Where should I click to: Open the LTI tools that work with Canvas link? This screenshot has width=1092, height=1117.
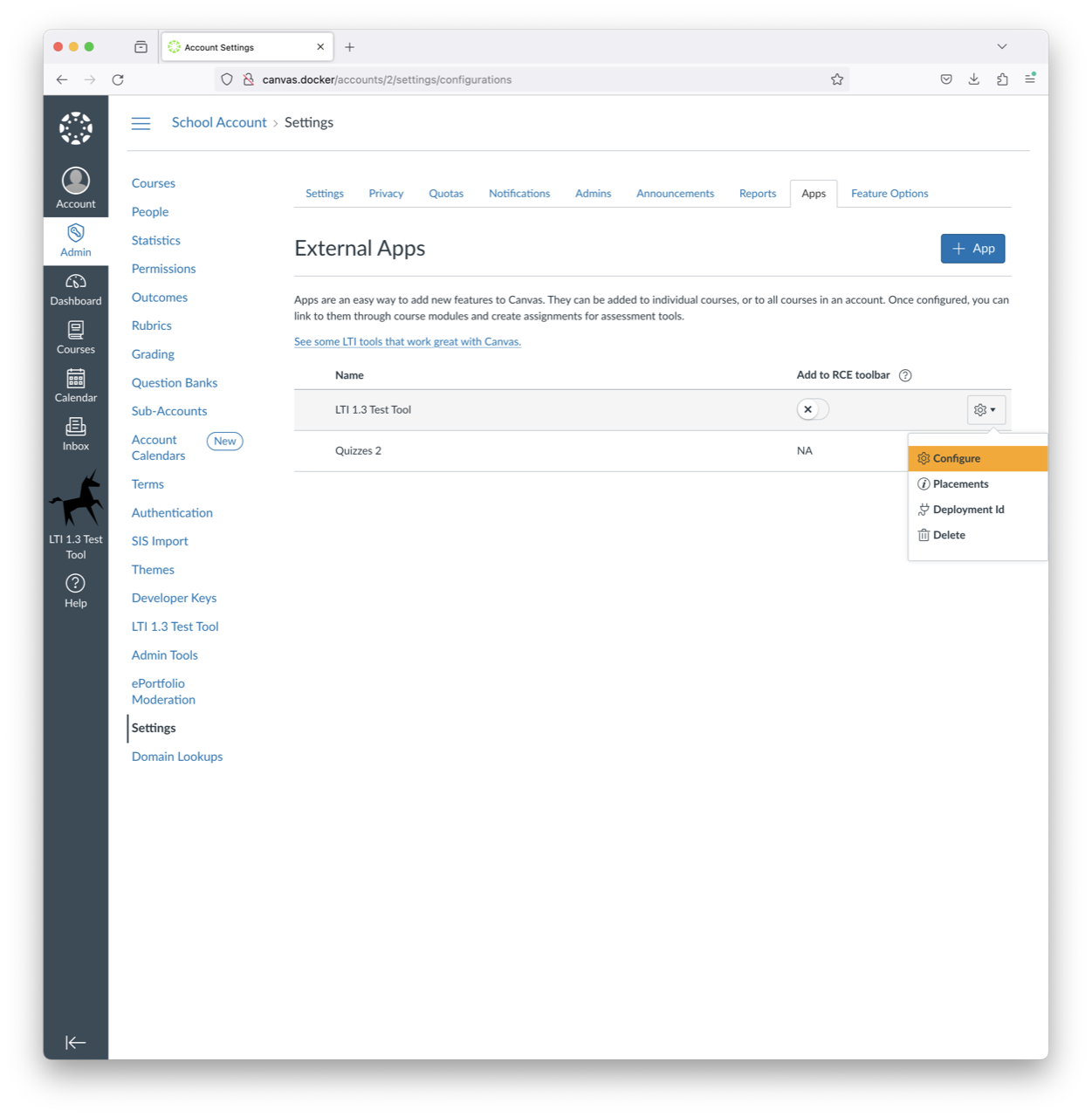coord(407,341)
